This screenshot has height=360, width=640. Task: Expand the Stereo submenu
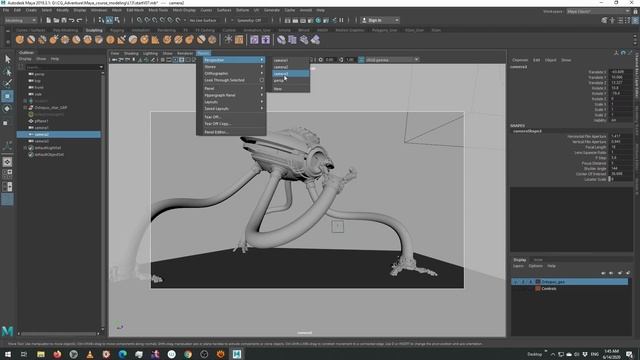[x=233, y=67]
